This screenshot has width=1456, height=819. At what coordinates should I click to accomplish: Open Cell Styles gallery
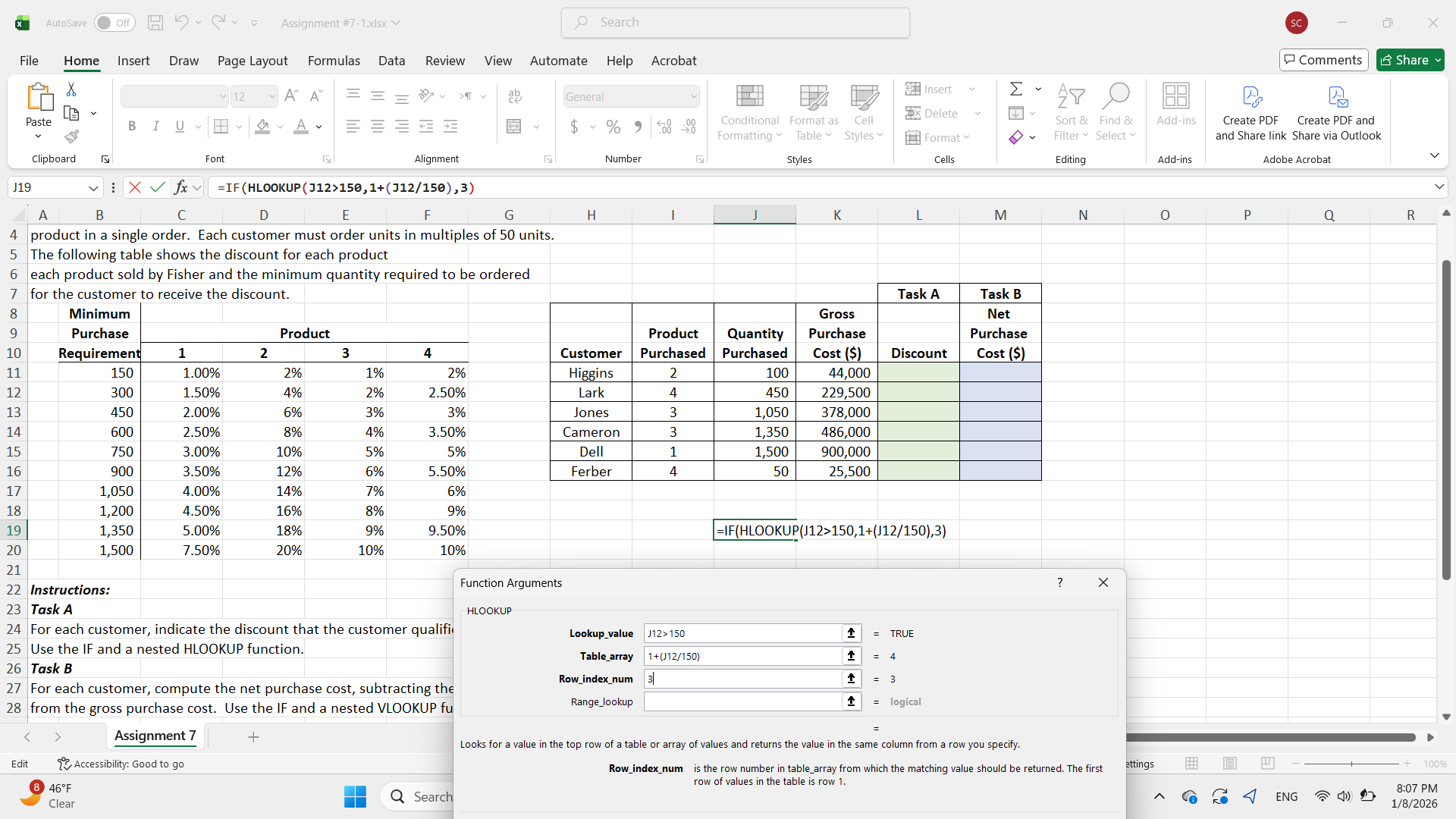click(863, 112)
